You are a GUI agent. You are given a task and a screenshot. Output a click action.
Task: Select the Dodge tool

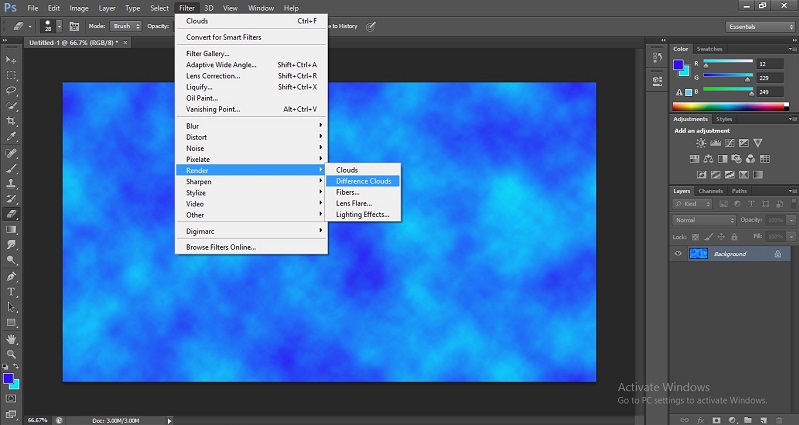click(11, 260)
